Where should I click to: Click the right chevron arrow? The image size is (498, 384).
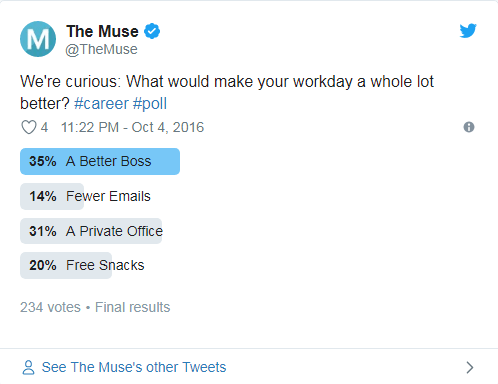(470, 367)
